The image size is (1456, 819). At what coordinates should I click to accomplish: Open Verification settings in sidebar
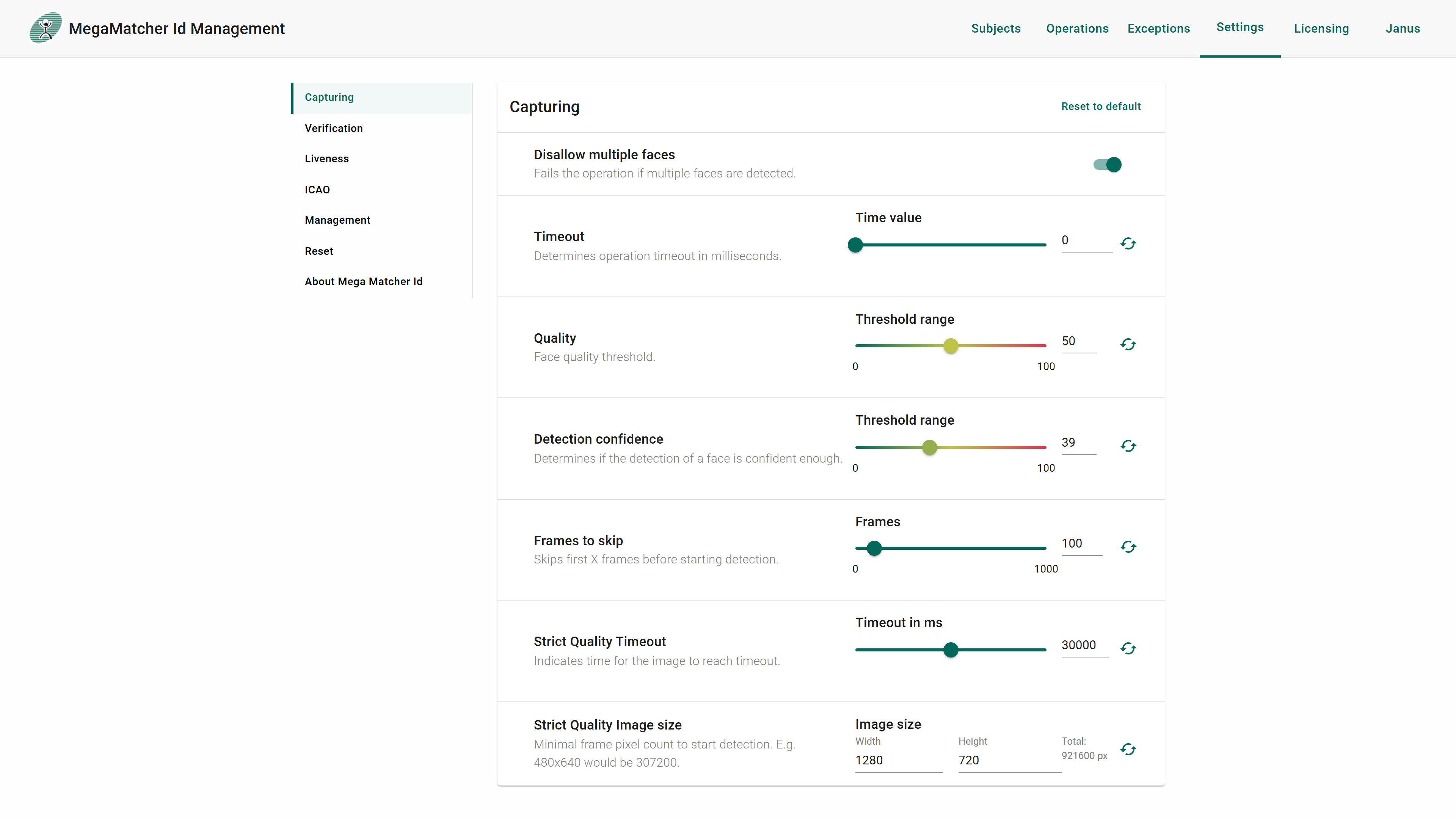click(382, 128)
